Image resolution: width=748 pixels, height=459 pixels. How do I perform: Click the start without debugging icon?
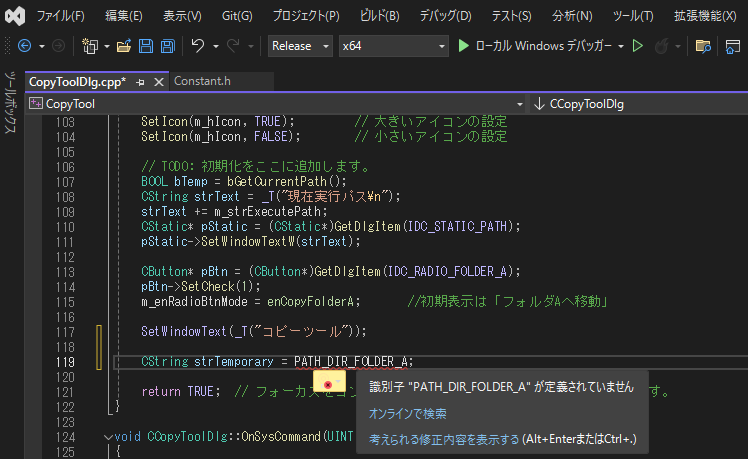[643, 46]
